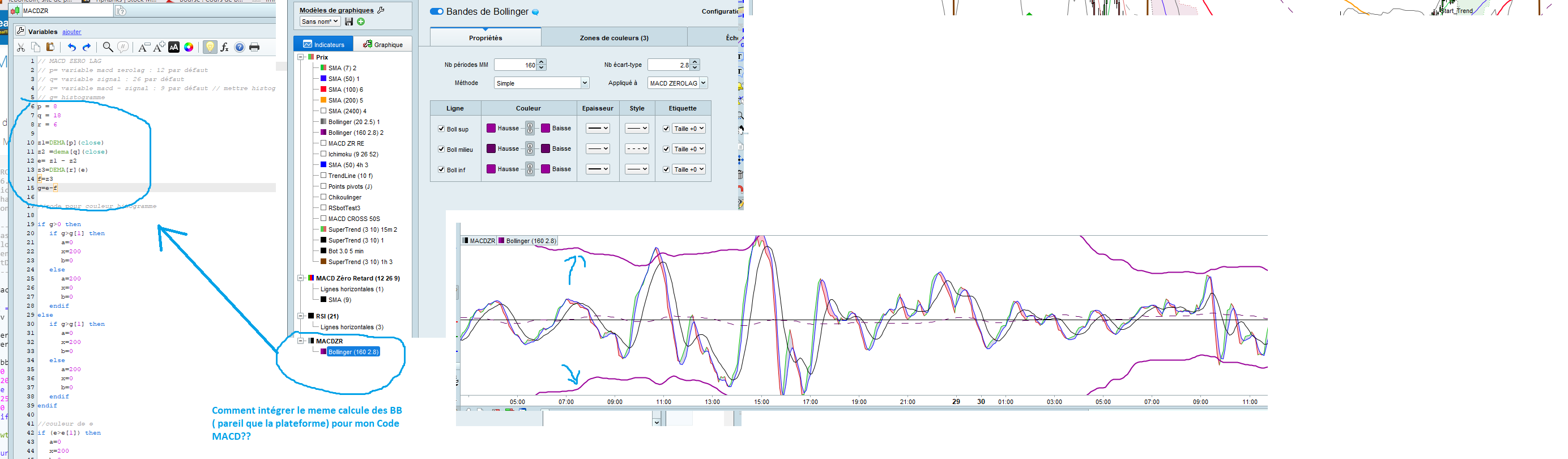1568x459 pixels.
Task: Select Lignes horizontales (3) under RSI
Action: tap(352, 327)
